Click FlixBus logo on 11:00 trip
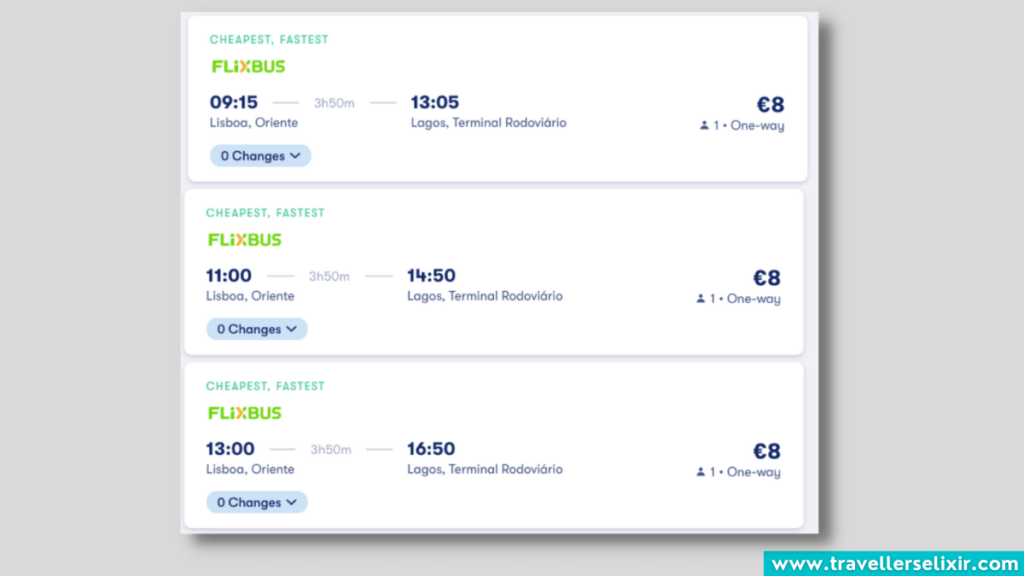Image resolution: width=1024 pixels, height=576 pixels. pyautogui.click(x=244, y=240)
